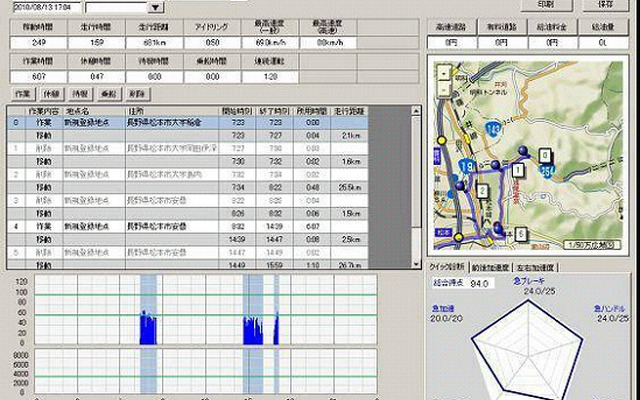The height and width of the screenshot is (400, 640).
Task: Select table row numbered 1
Action: (188, 149)
